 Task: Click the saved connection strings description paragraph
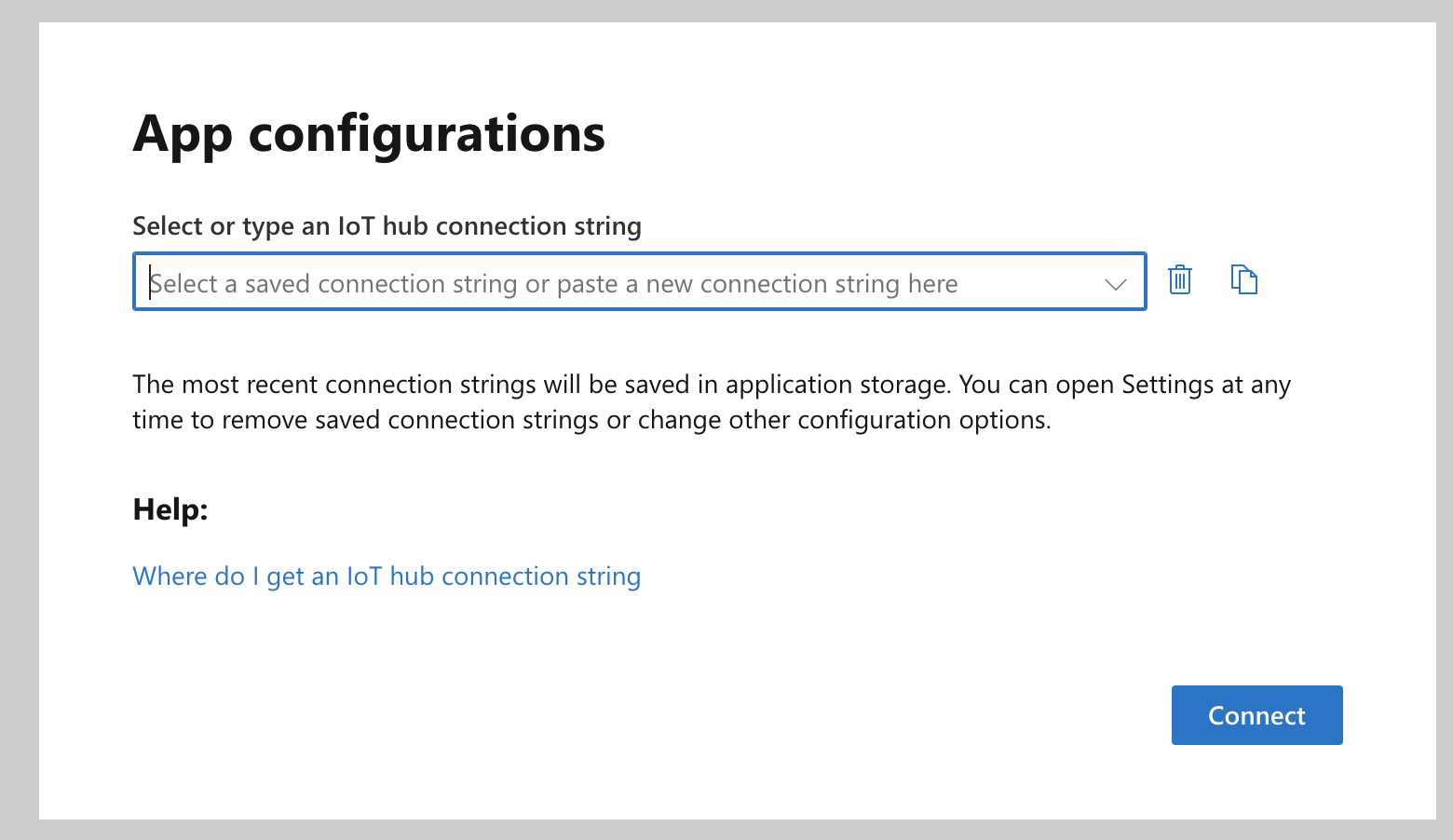[x=712, y=402]
